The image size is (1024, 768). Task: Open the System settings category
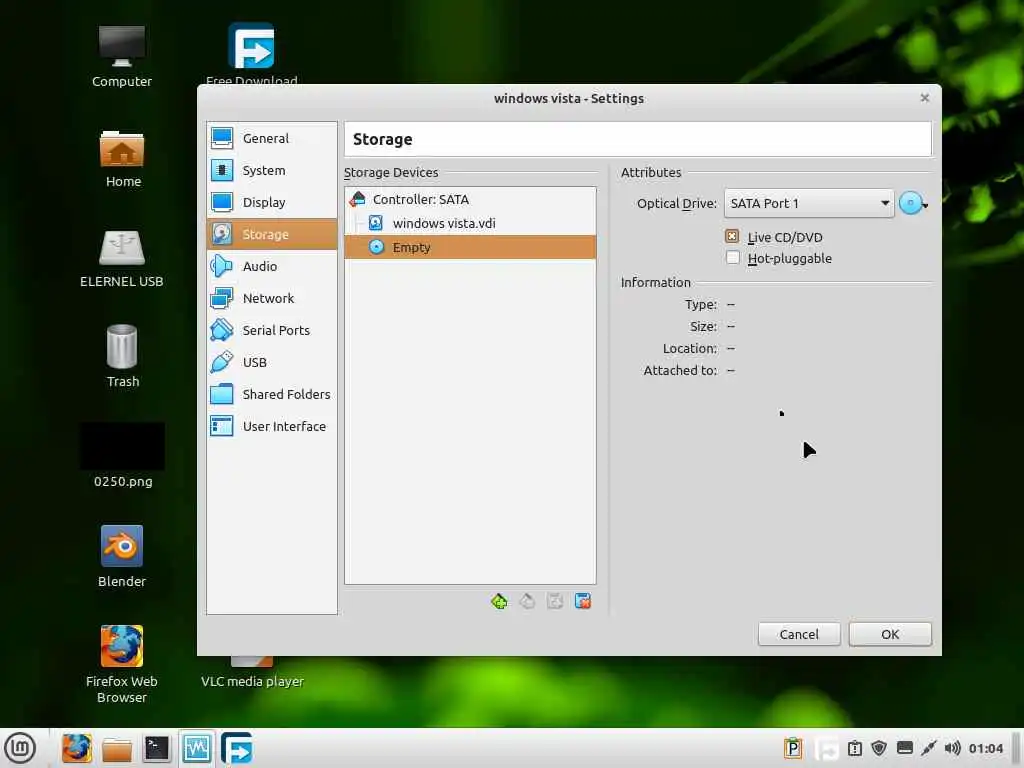click(x=272, y=170)
